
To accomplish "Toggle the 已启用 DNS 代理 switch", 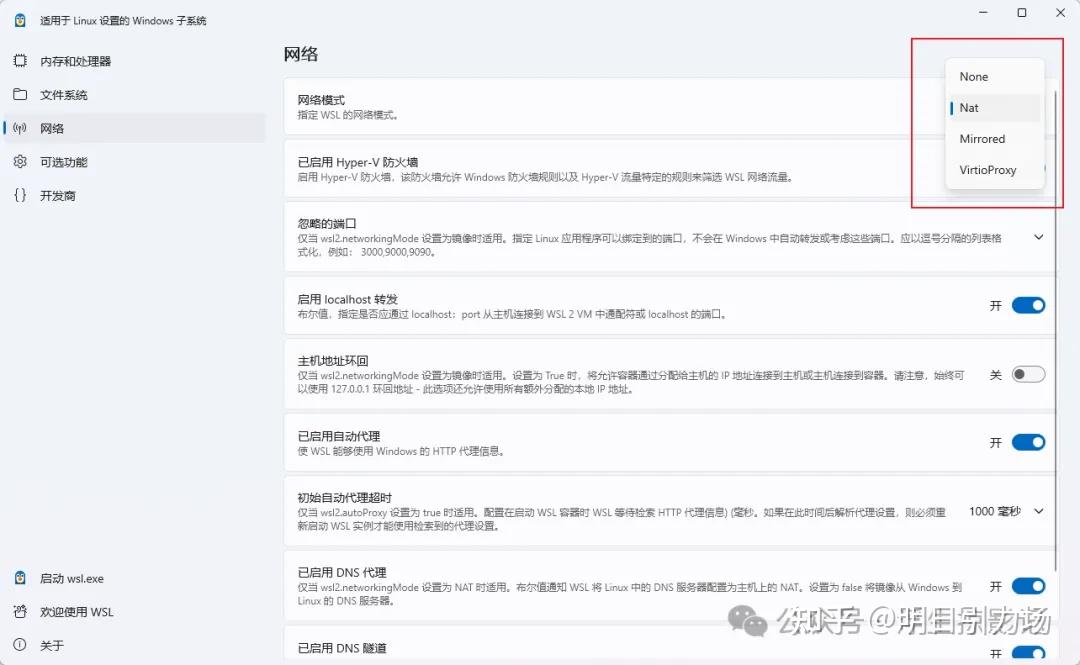I will pos(1028,586).
